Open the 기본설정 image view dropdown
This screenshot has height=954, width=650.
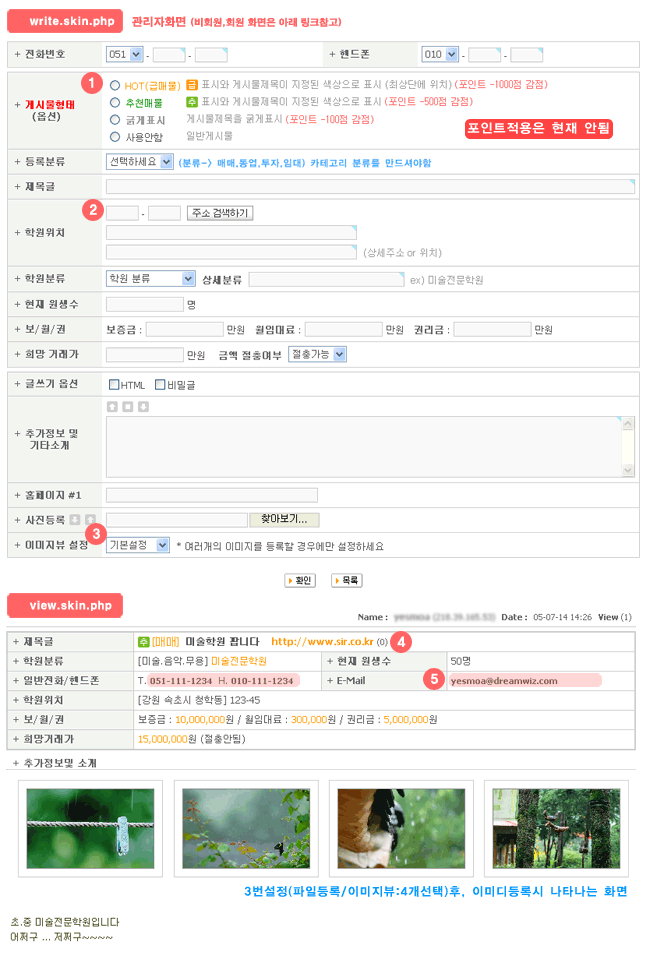click(x=138, y=545)
